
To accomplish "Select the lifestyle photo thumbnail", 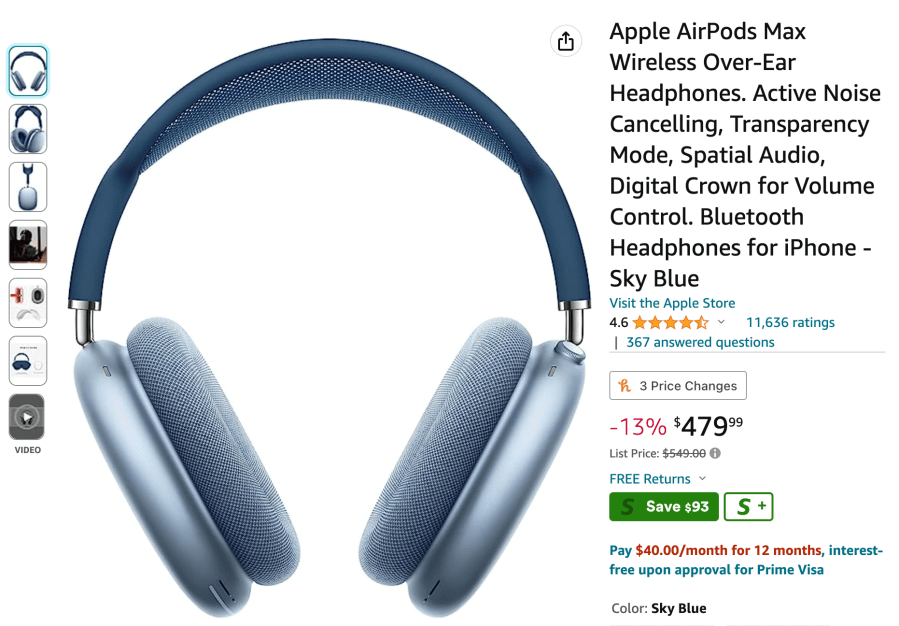I will click(28, 245).
